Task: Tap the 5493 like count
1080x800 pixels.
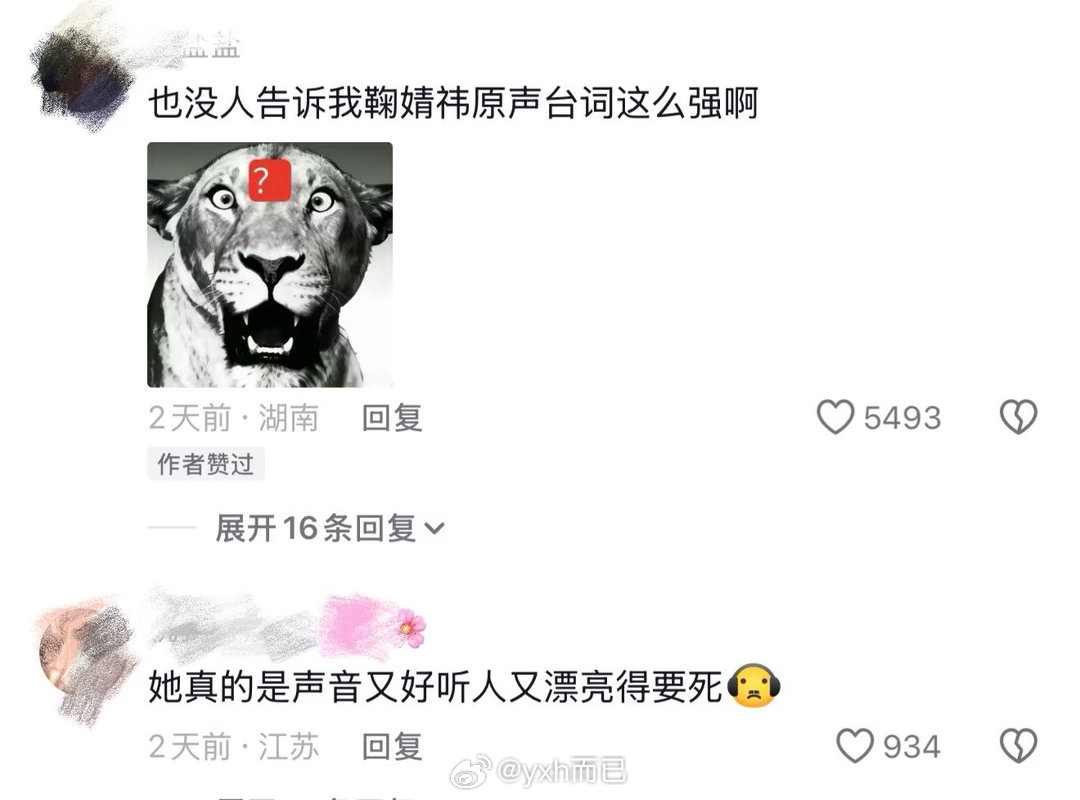Action: (x=902, y=418)
